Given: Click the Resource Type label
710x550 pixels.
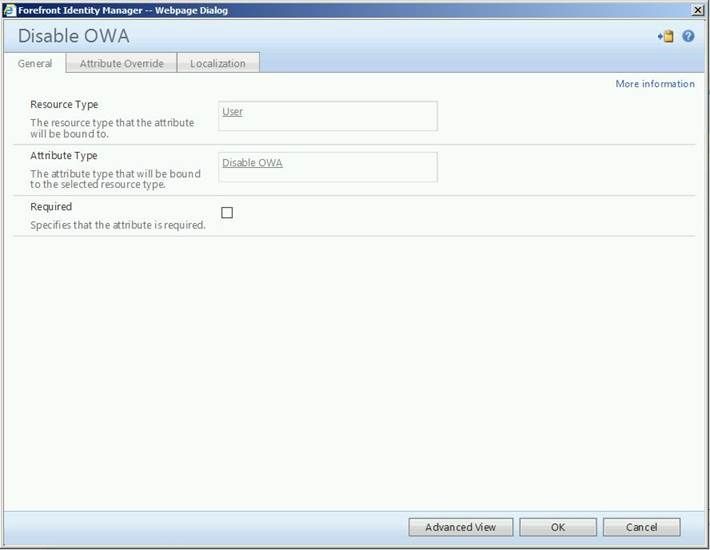Looking at the screenshot, I should [64, 105].
